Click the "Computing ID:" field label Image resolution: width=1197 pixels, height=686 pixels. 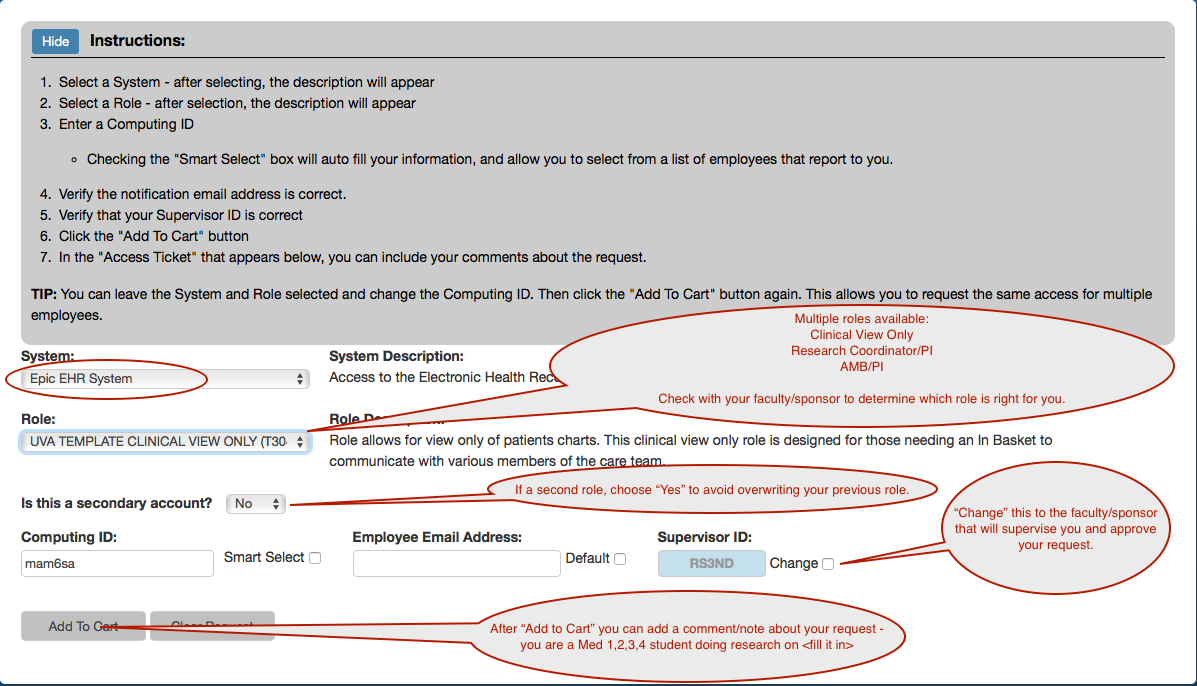[x=69, y=537]
